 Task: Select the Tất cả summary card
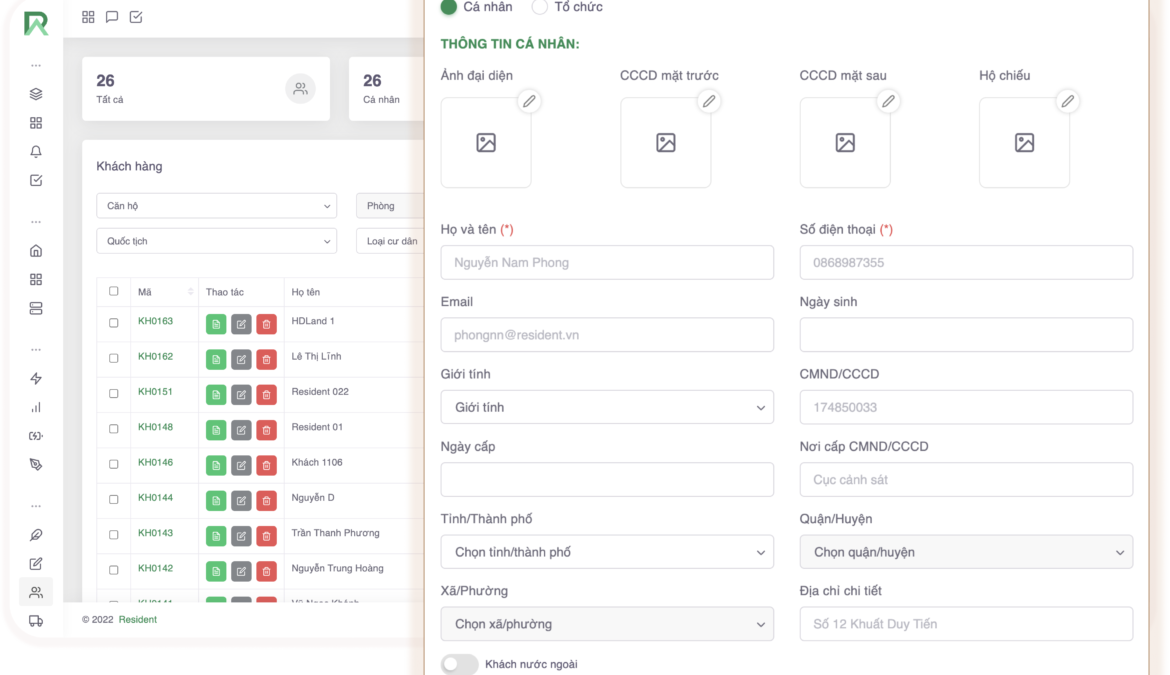pos(205,88)
